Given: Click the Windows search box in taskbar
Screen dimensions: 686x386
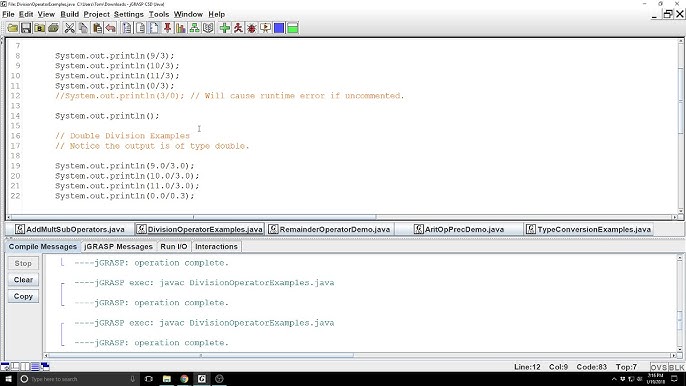Looking at the screenshot, I should [x=78, y=379].
